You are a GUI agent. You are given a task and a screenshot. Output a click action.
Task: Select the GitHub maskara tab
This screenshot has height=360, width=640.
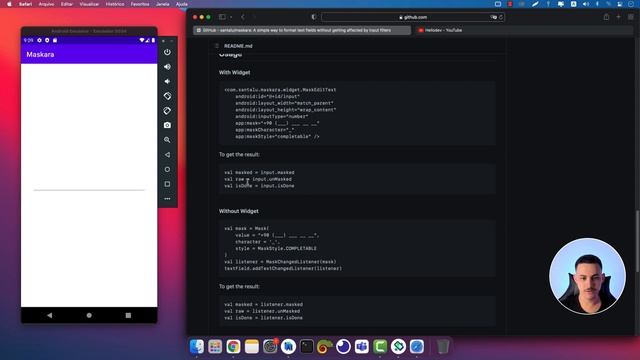pyautogui.click(x=302, y=30)
